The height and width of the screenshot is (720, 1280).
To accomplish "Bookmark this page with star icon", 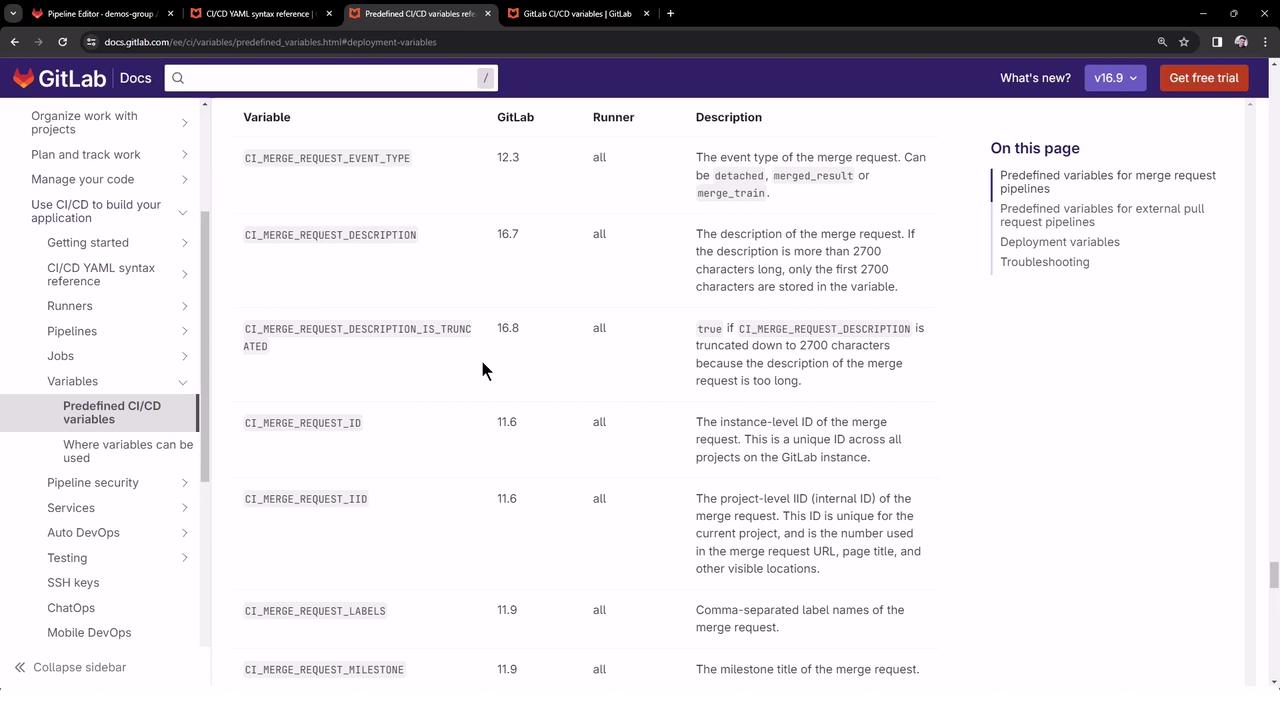I will [x=1184, y=42].
